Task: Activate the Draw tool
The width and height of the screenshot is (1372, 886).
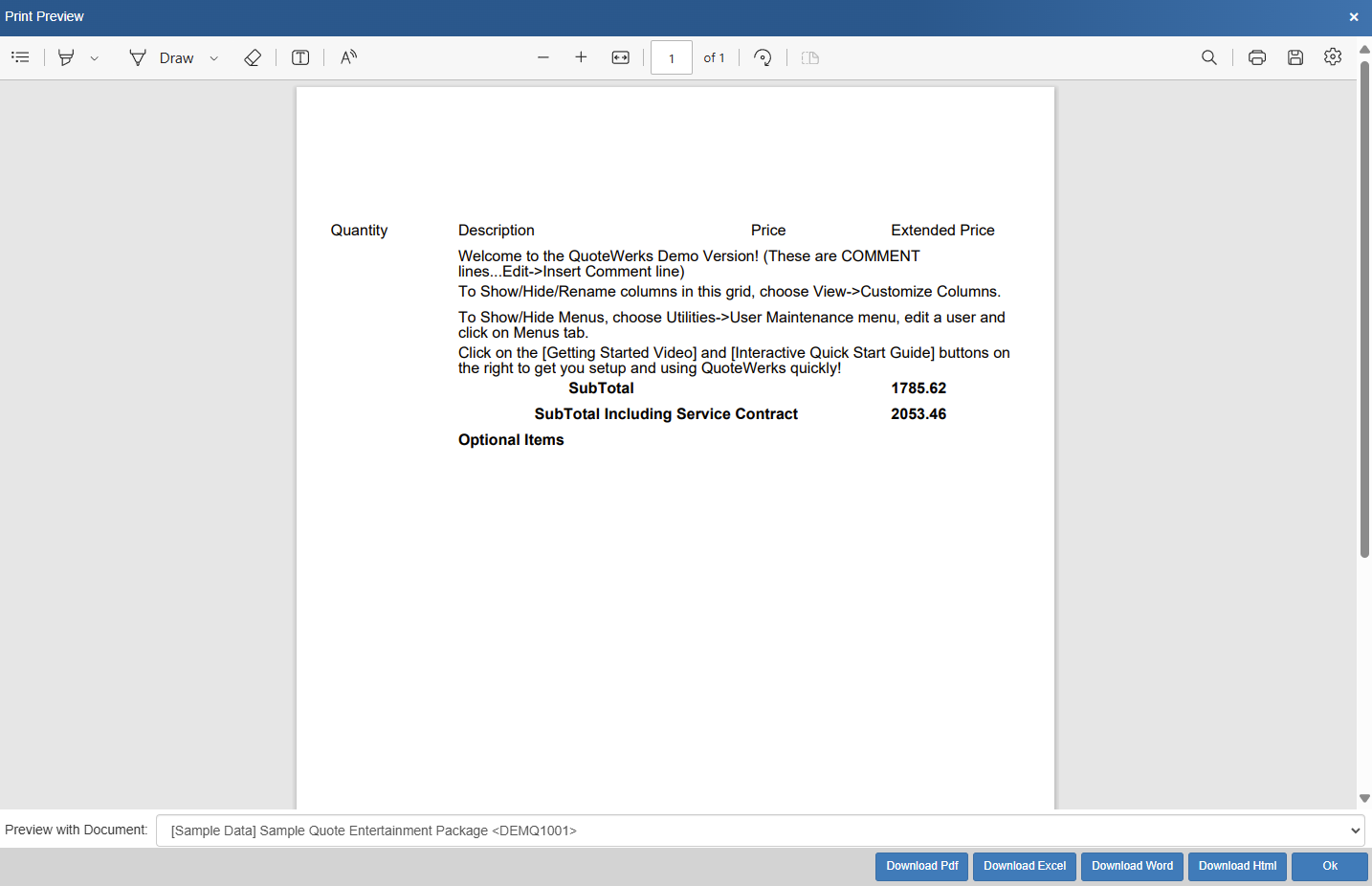Action: pos(162,57)
